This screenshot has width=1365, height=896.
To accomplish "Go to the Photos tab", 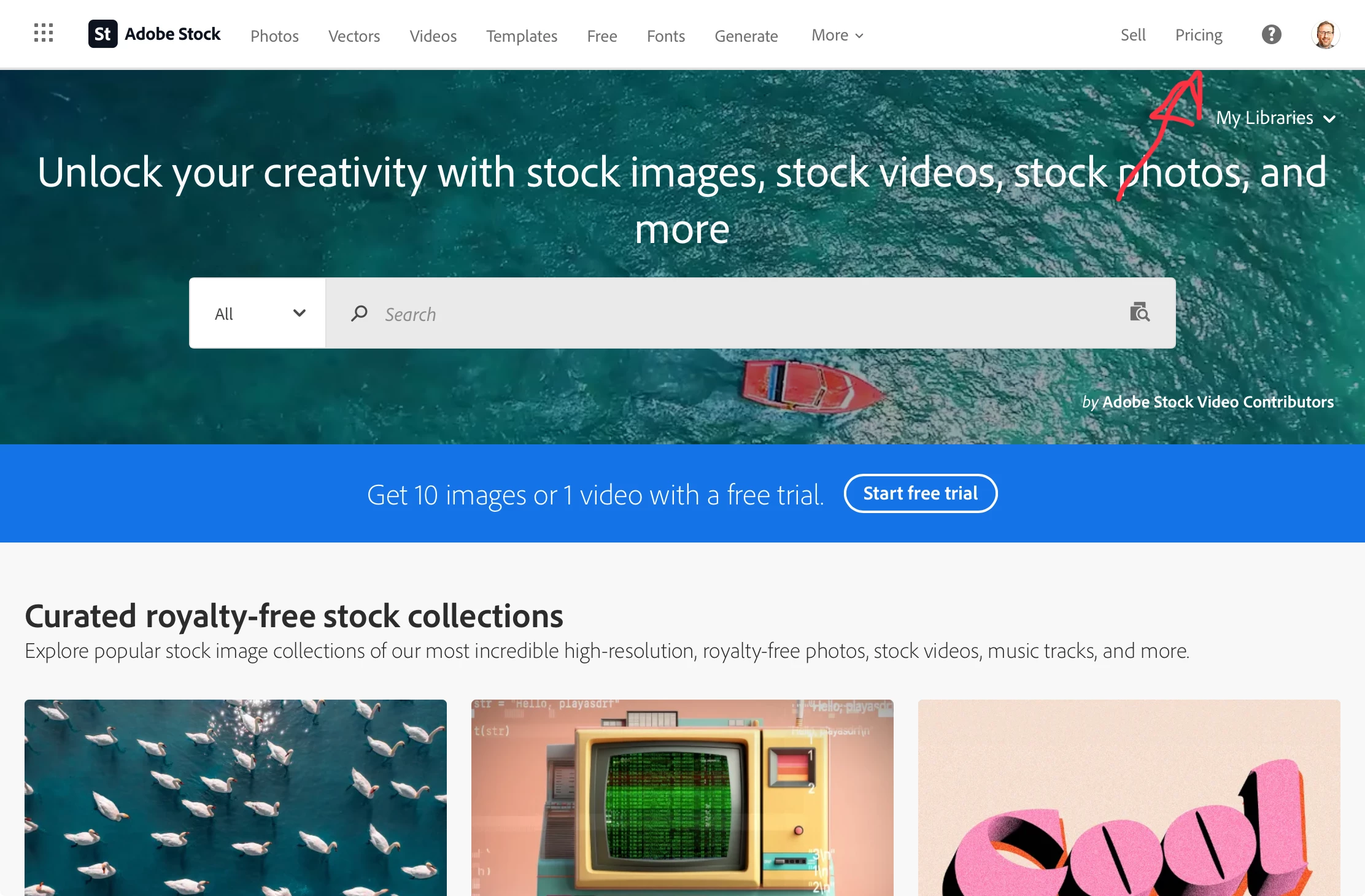I will tap(274, 36).
